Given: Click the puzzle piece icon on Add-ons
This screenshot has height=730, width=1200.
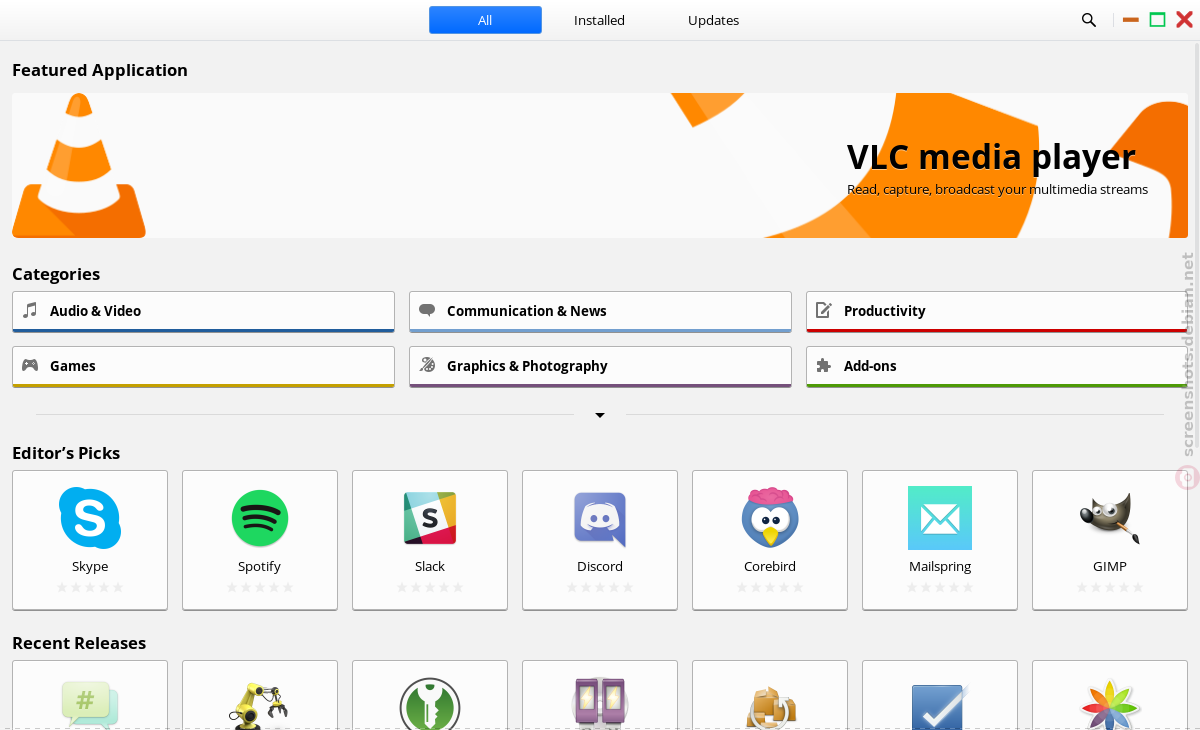Looking at the screenshot, I should point(824,365).
